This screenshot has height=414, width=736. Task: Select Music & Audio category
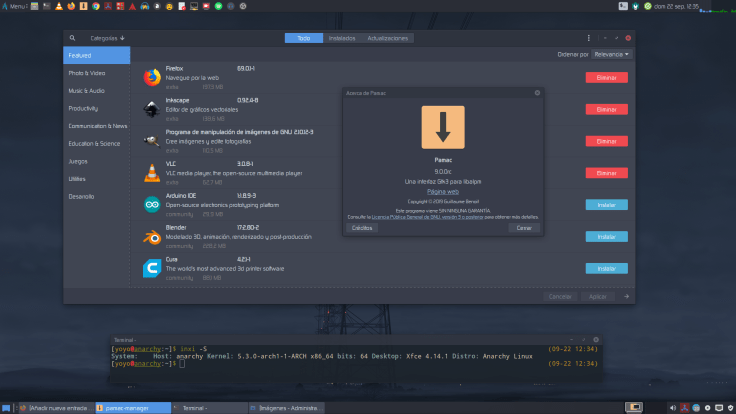[87, 91]
